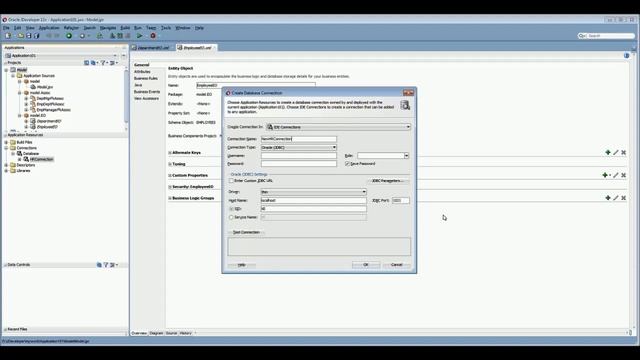Click filter icon in Data Controls panel header
The width and height of the screenshot is (640, 360).
[x=106, y=265]
